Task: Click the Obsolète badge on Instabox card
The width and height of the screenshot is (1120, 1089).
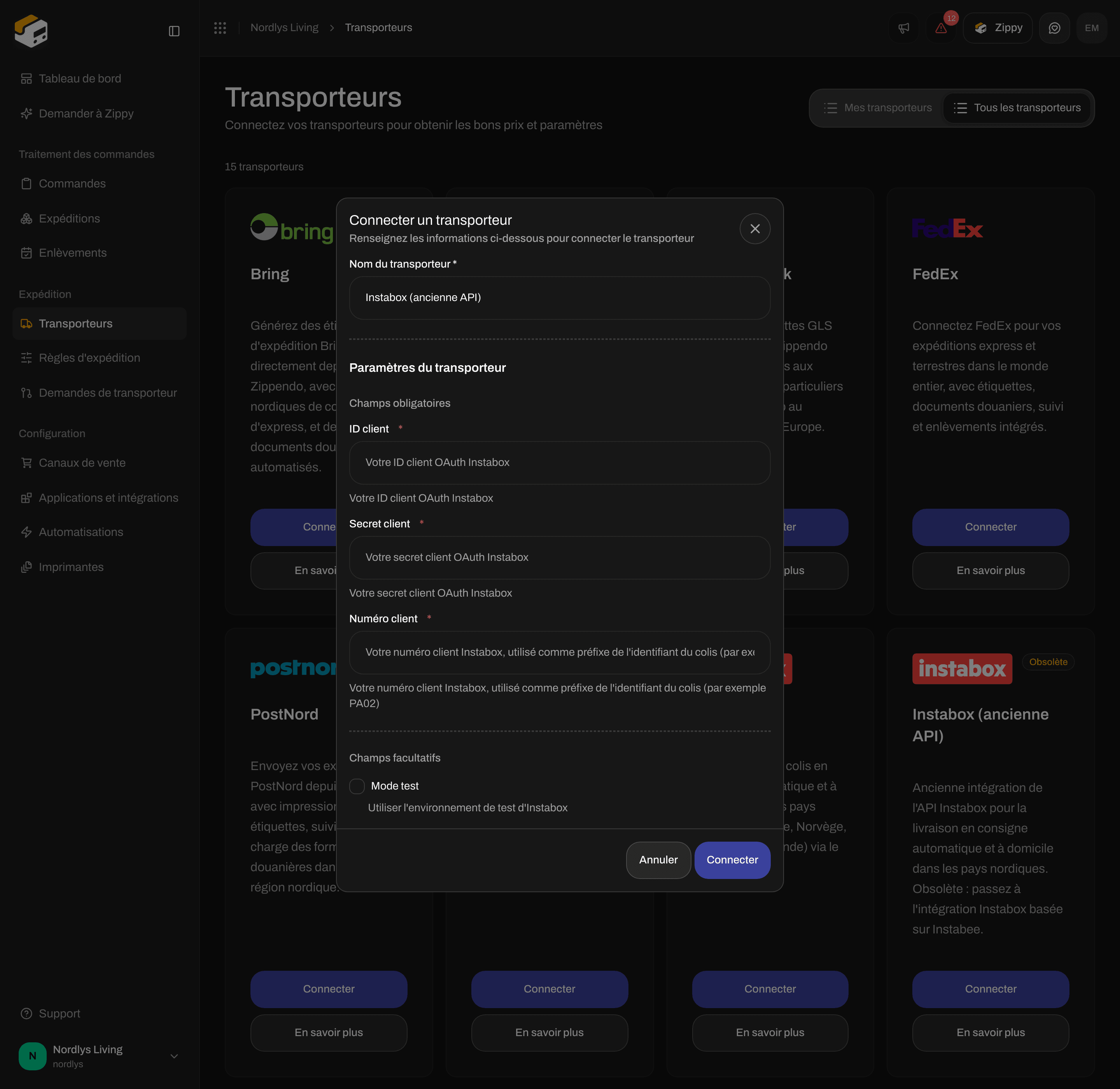Action: pos(1048,662)
